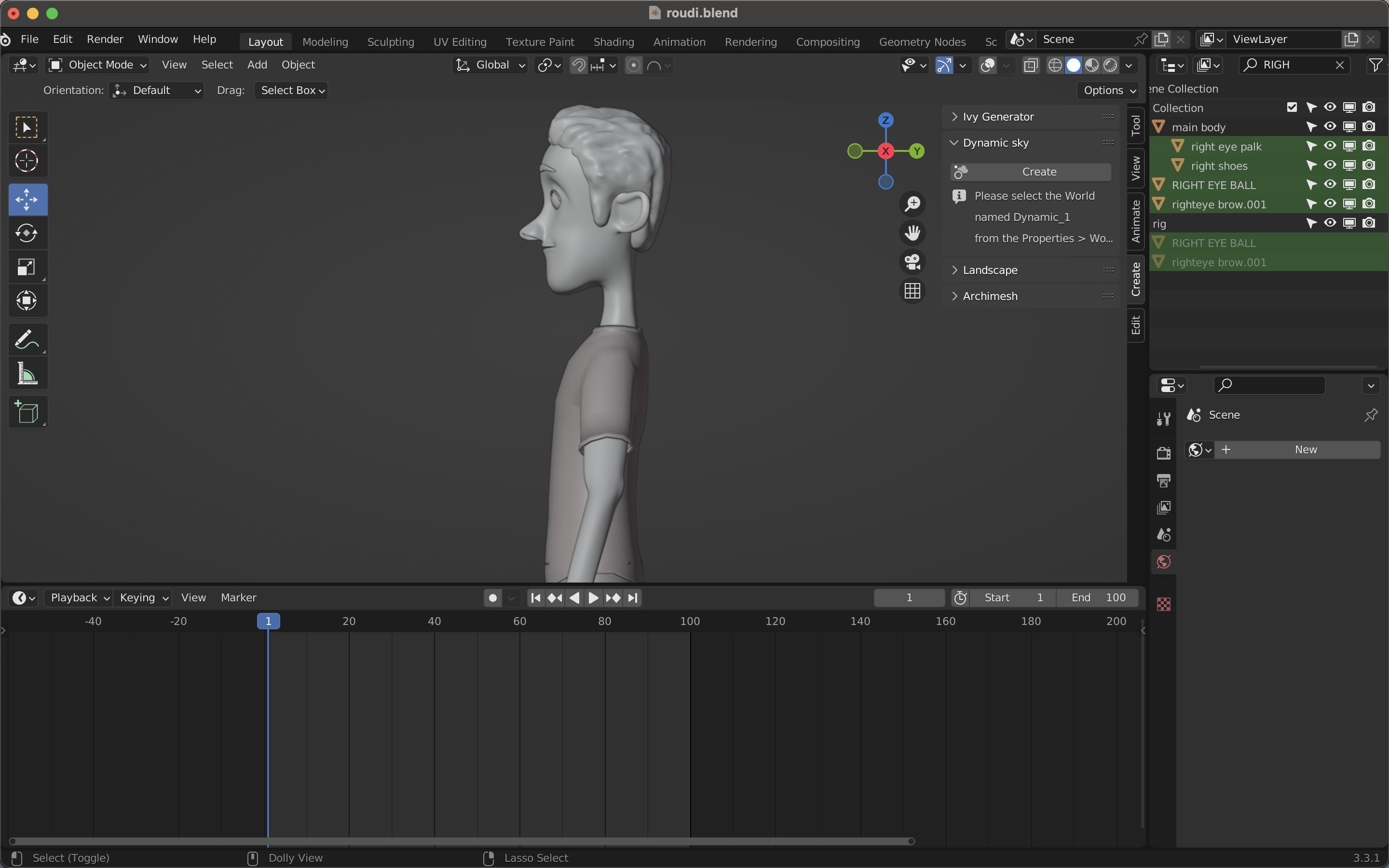Select the Annotate tool
This screenshot has height=868, width=1389.
27,340
